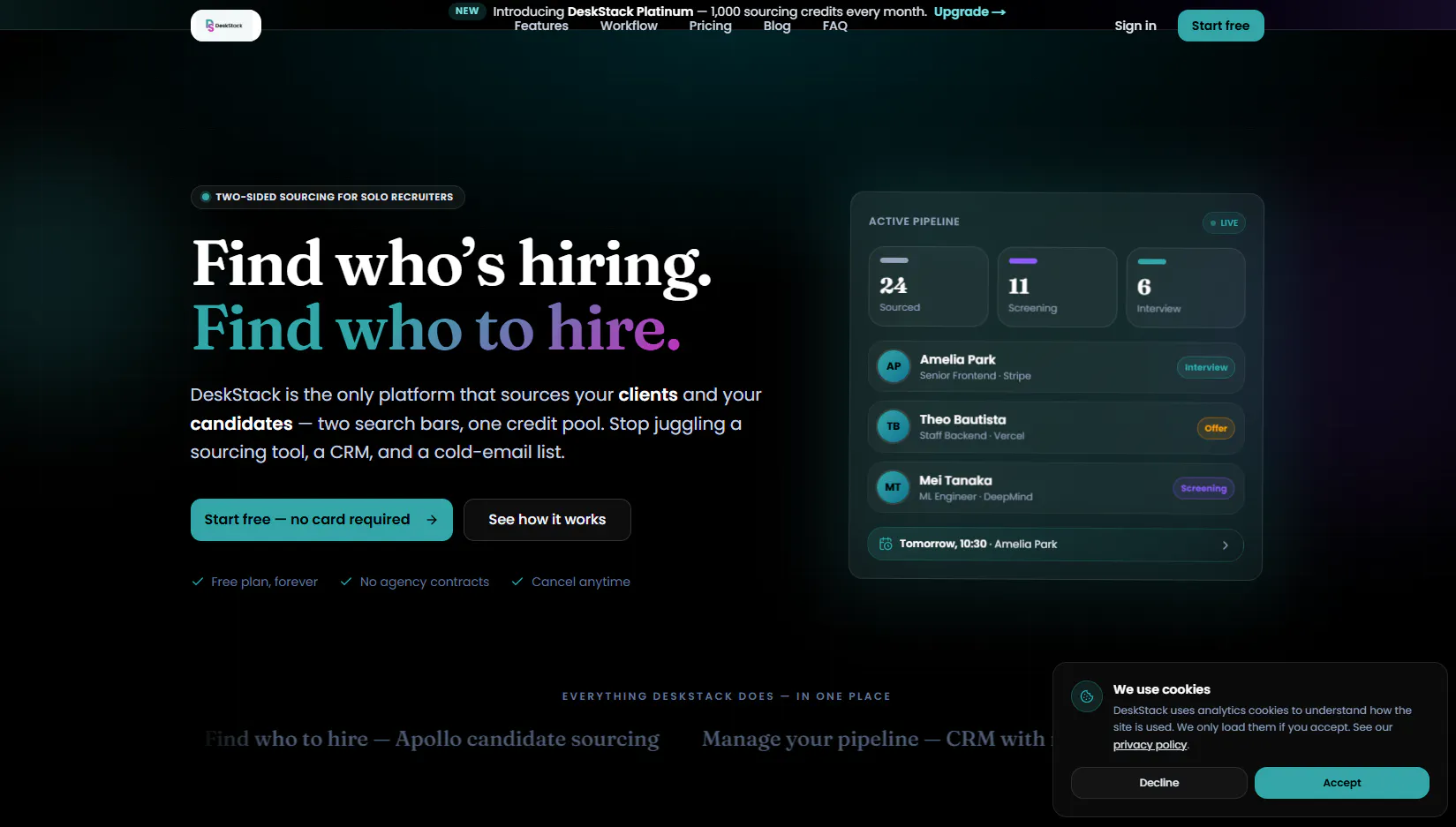This screenshot has height=827, width=1456.
Task: Click the LIVE status badge
Action: tap(1224, 222)
